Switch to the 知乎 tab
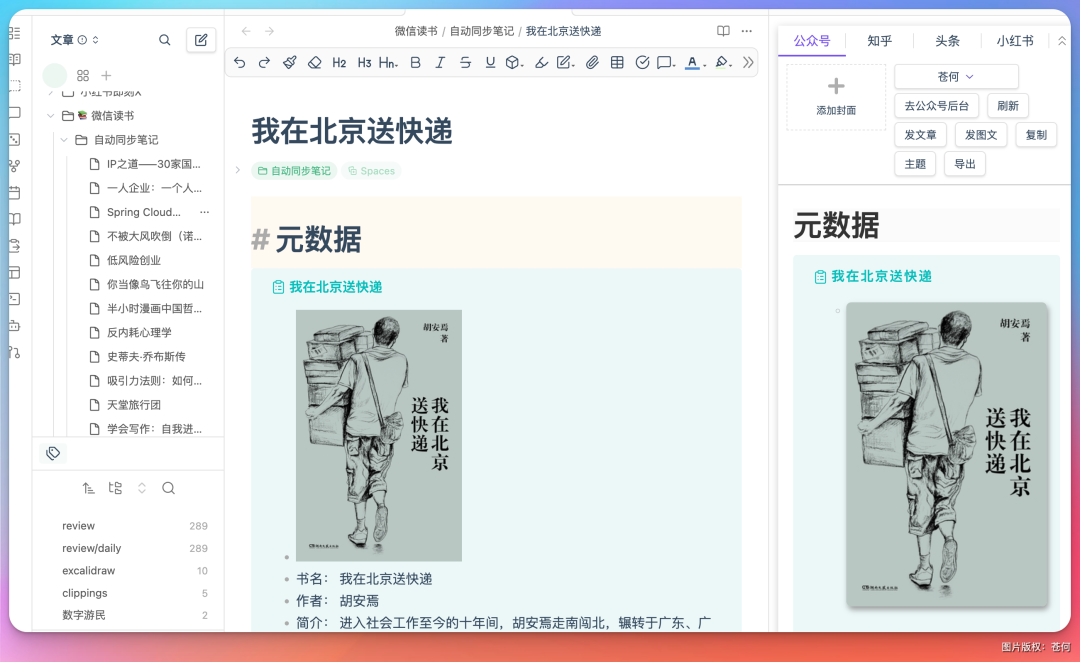Viewport: 1080px width, 662px height. (879, 41)
